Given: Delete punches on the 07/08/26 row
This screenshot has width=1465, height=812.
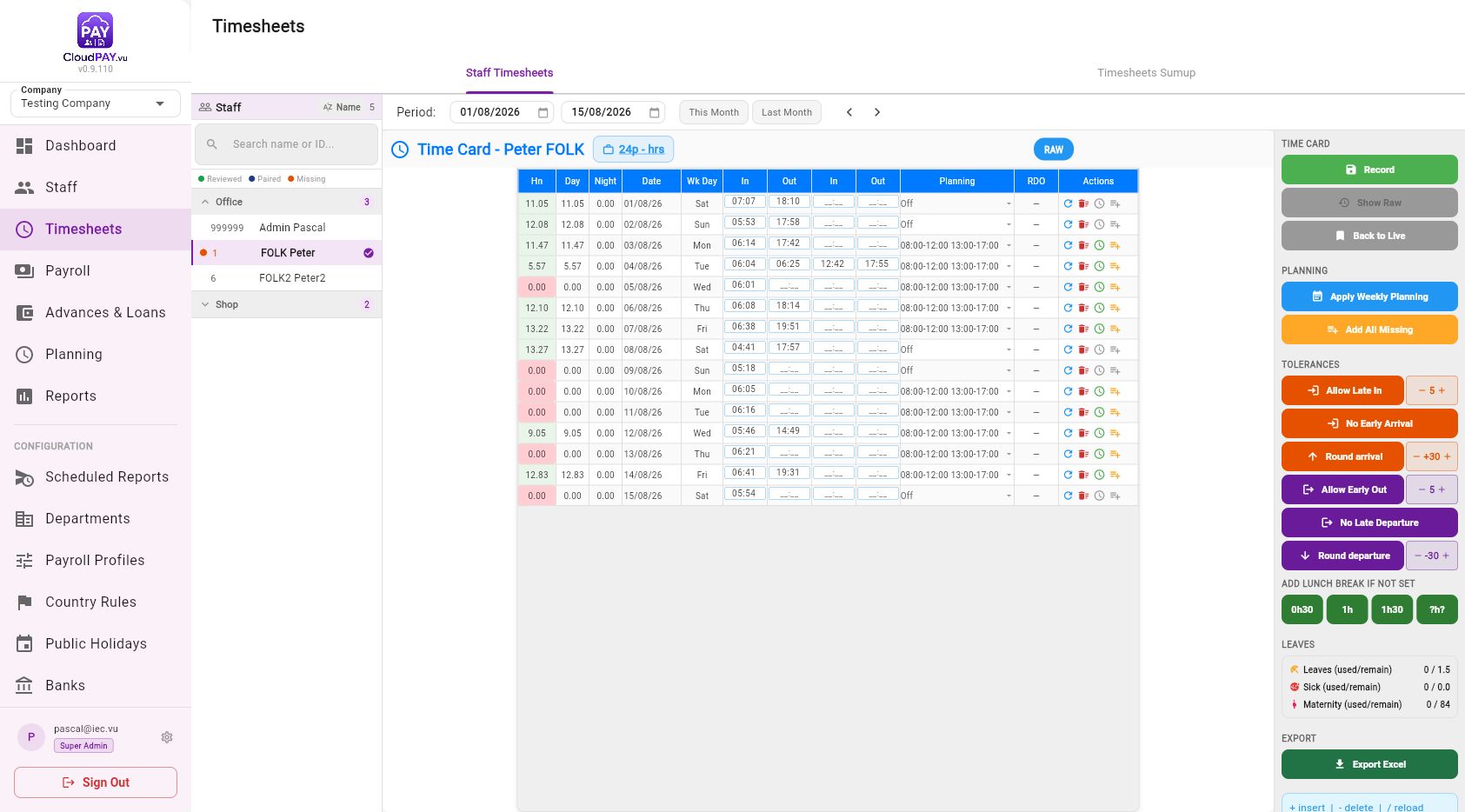Looking at the screenshot, I should (1083, 329).
